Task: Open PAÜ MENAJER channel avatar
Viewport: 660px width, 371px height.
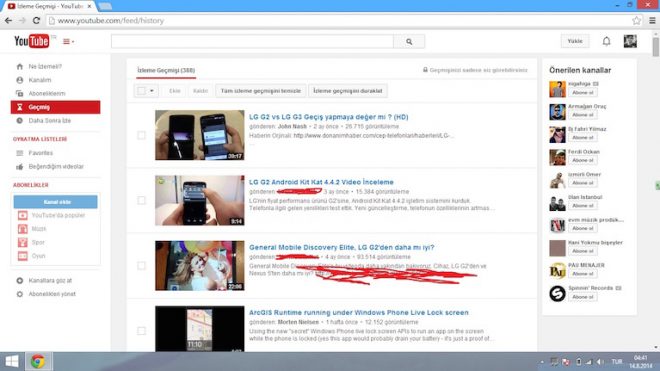Action: 557,271
